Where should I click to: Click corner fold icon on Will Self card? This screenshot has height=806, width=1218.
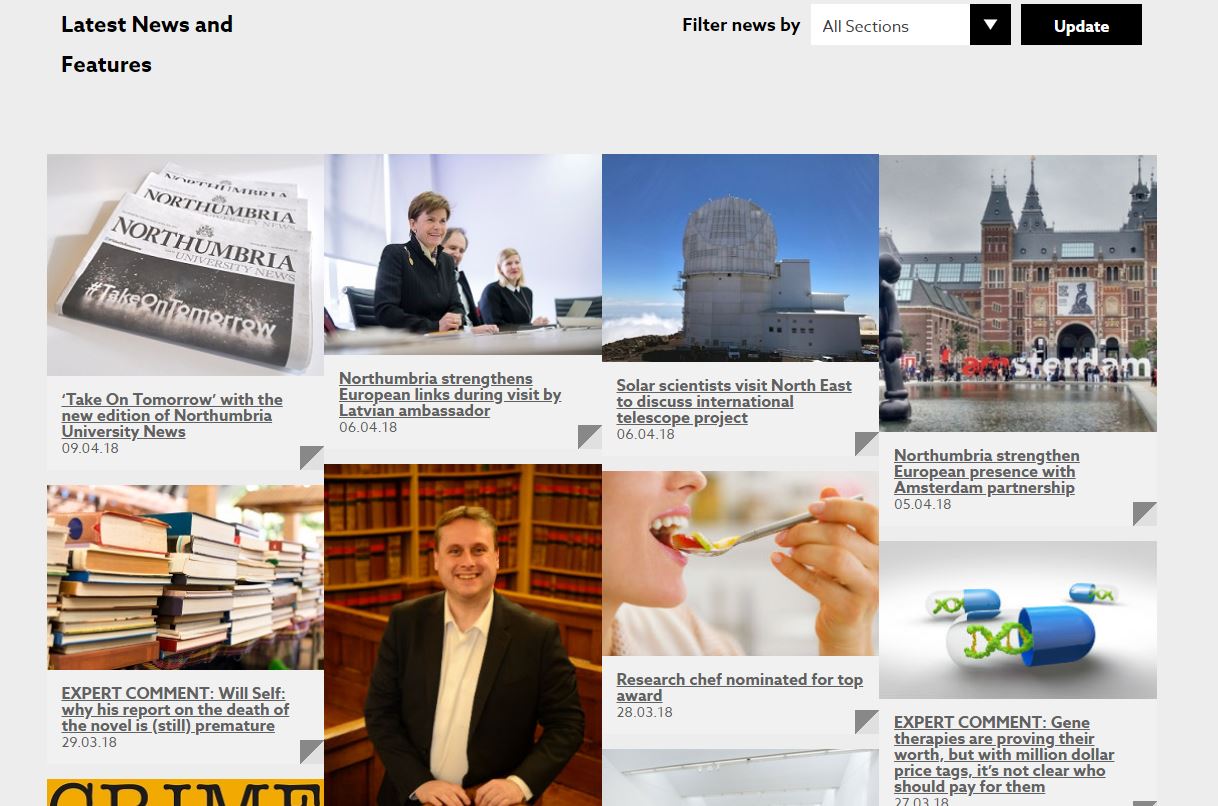312,752
